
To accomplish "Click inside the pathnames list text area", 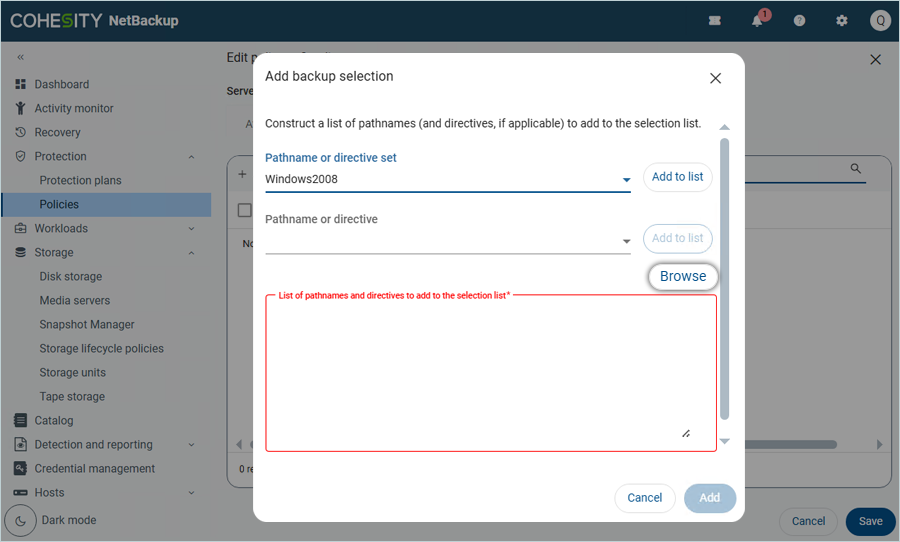I will [x=490, y=372].
